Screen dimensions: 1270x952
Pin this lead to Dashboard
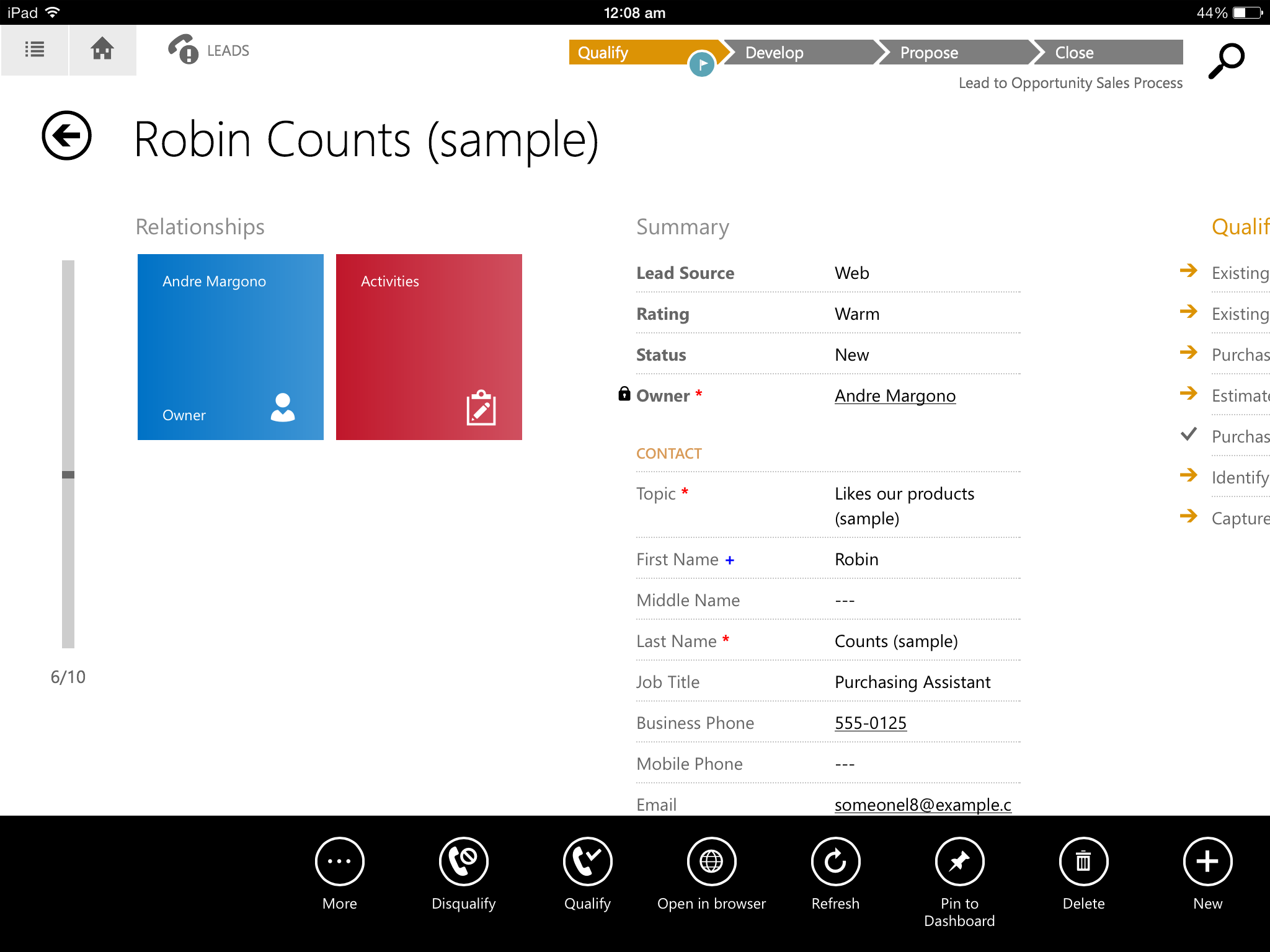click(959, 862)
